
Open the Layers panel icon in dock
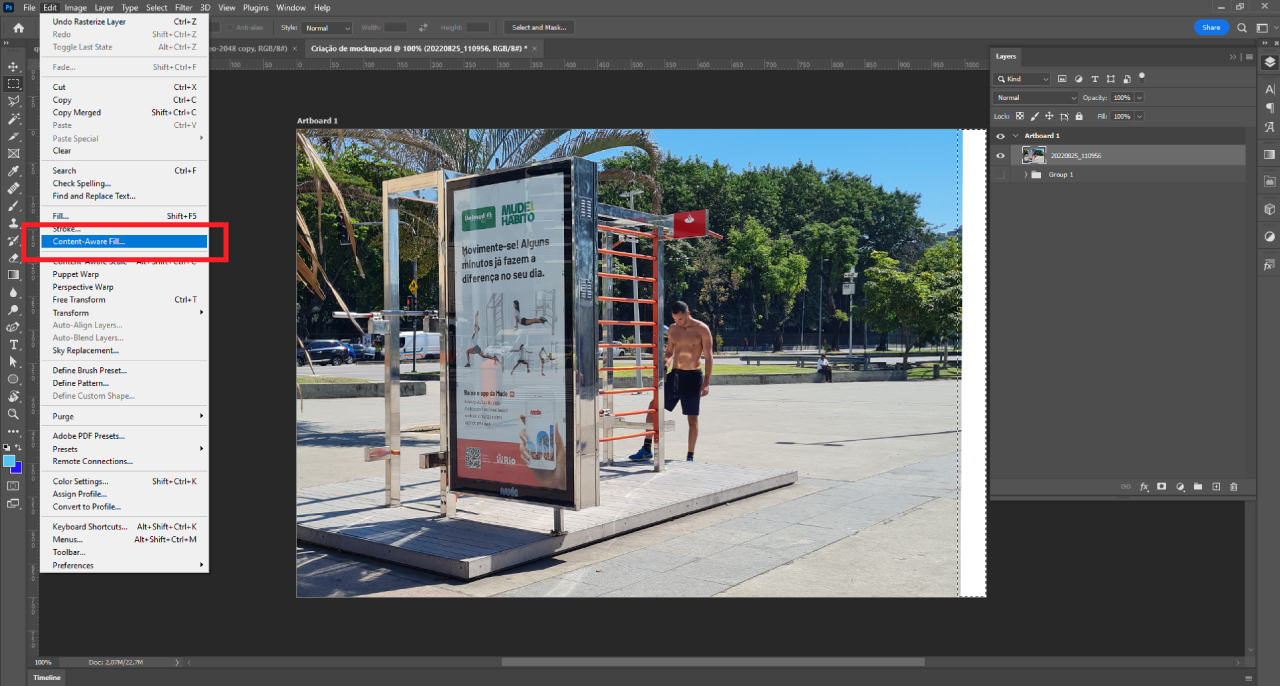point(1270,62)
